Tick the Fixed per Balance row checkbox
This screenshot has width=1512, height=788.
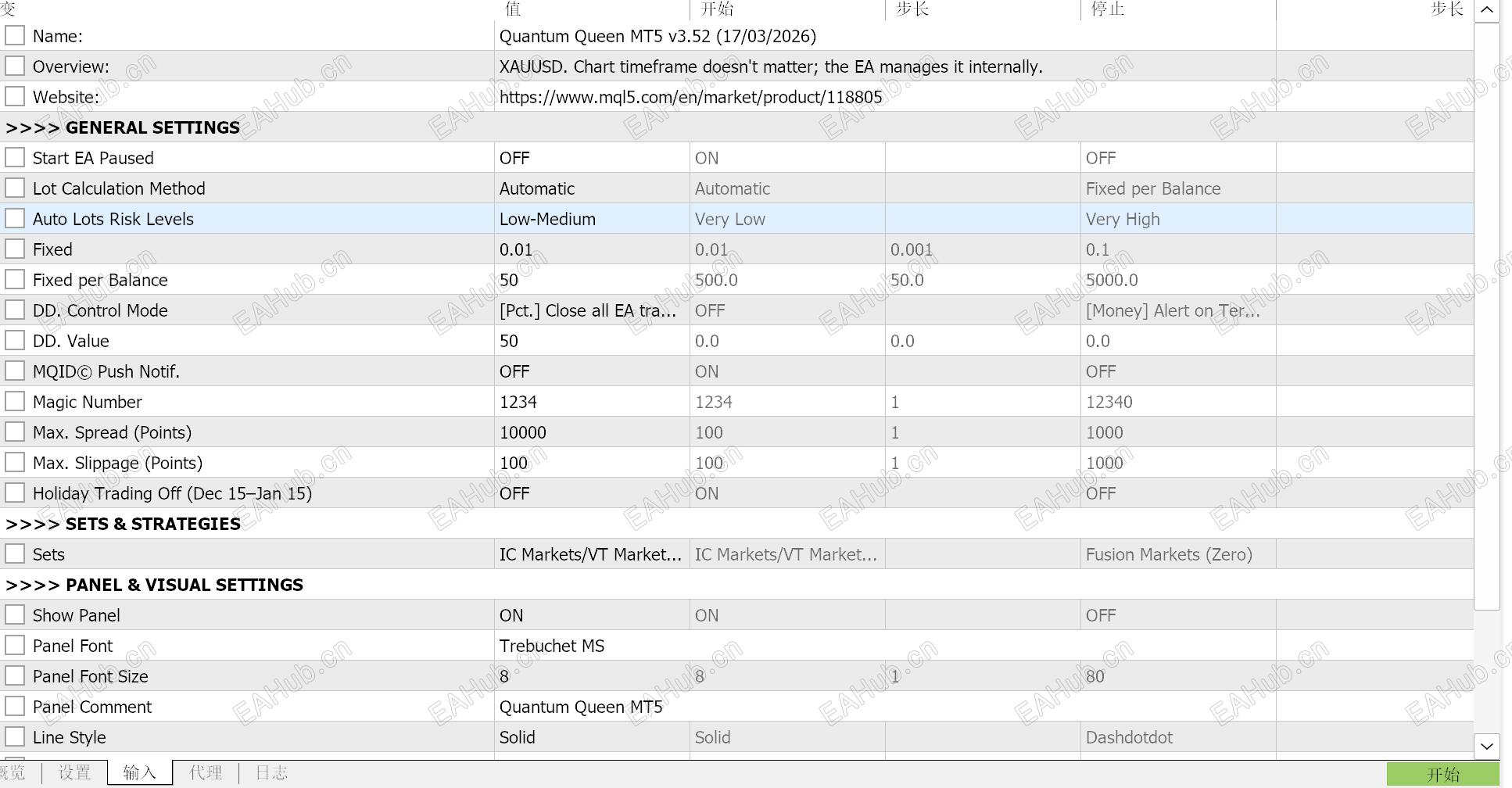tap(15, 280)
